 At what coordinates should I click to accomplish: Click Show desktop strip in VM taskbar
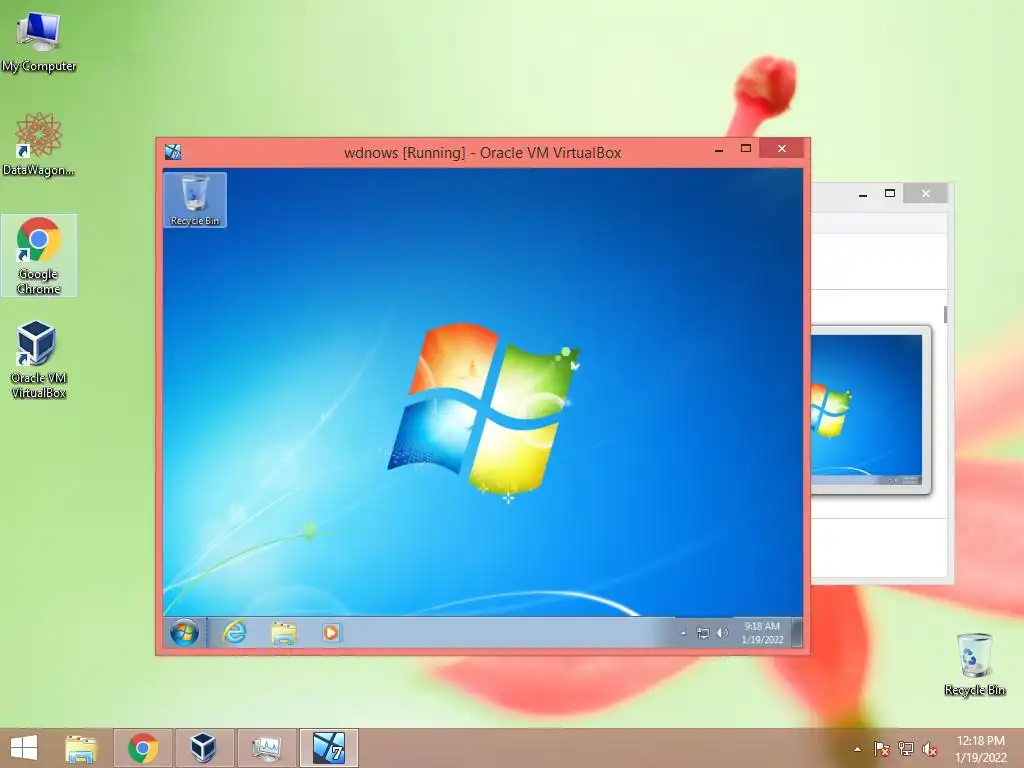[797, 633]
